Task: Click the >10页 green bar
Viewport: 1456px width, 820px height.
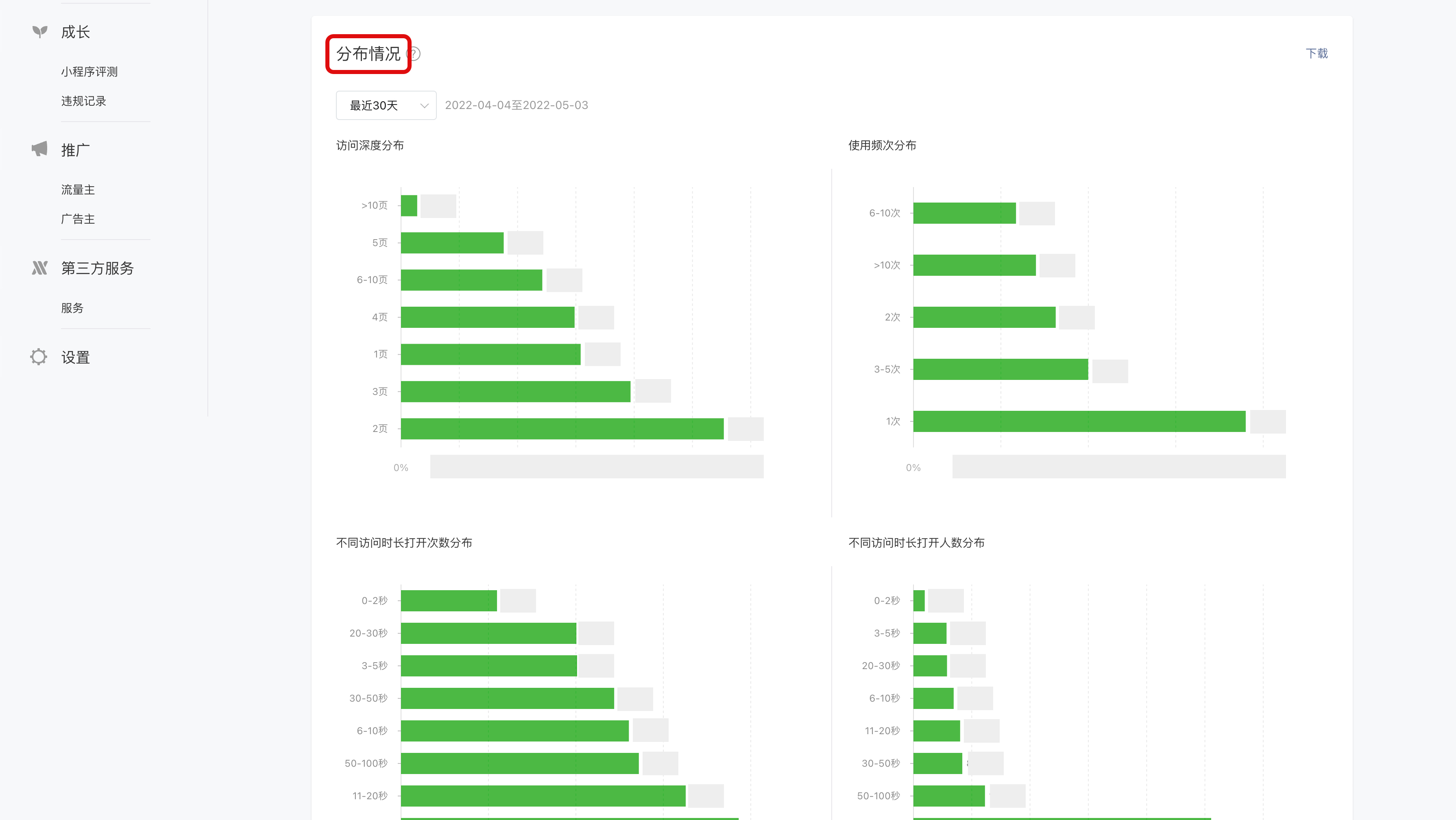Action: tap(409, 206)
